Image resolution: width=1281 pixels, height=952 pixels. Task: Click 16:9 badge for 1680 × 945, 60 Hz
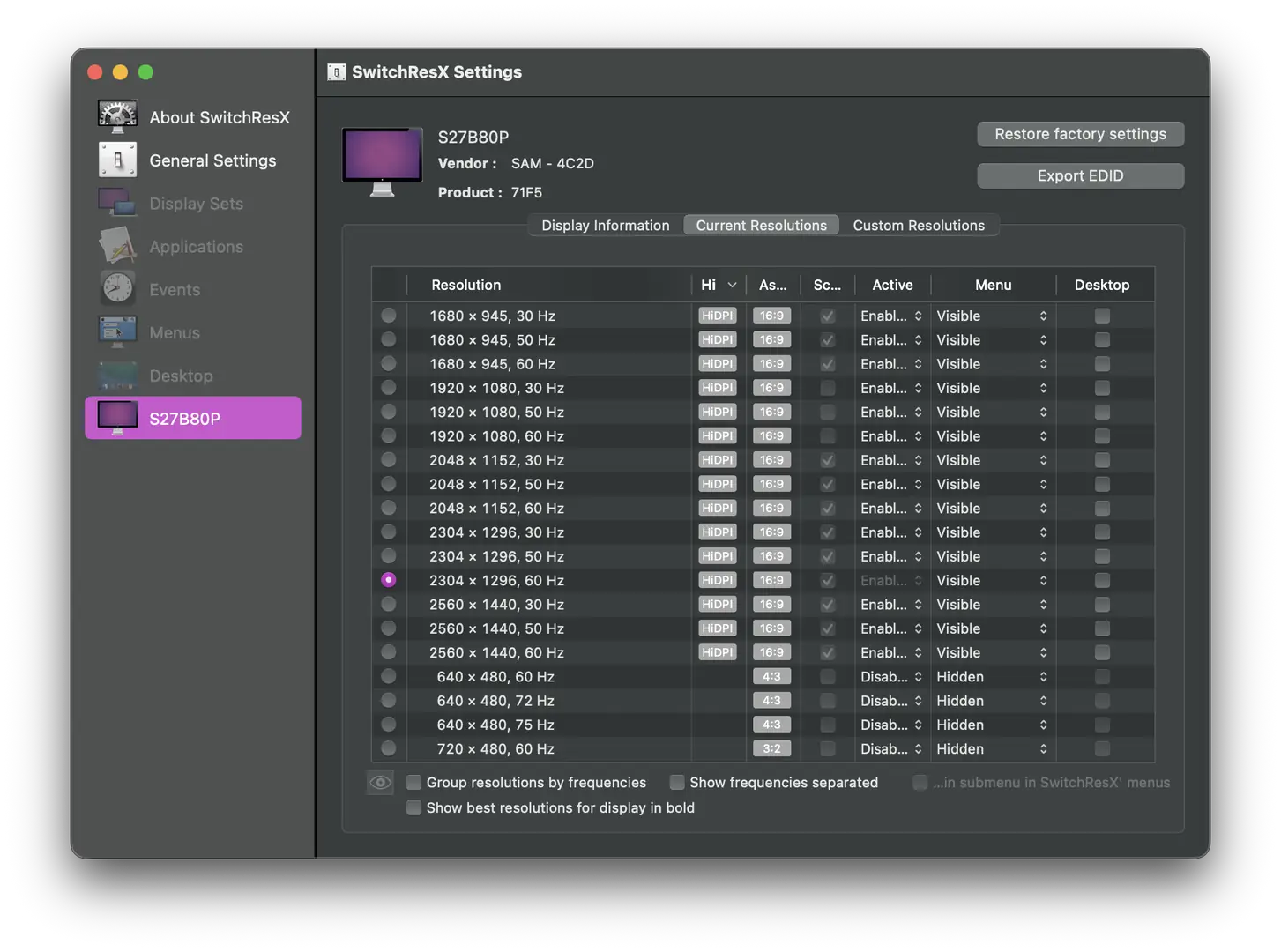771,364
